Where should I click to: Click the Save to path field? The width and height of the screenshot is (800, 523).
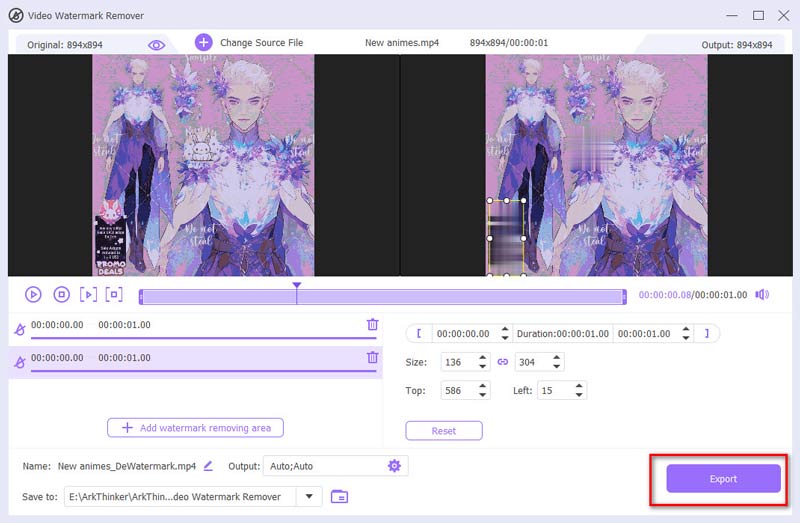180,496
